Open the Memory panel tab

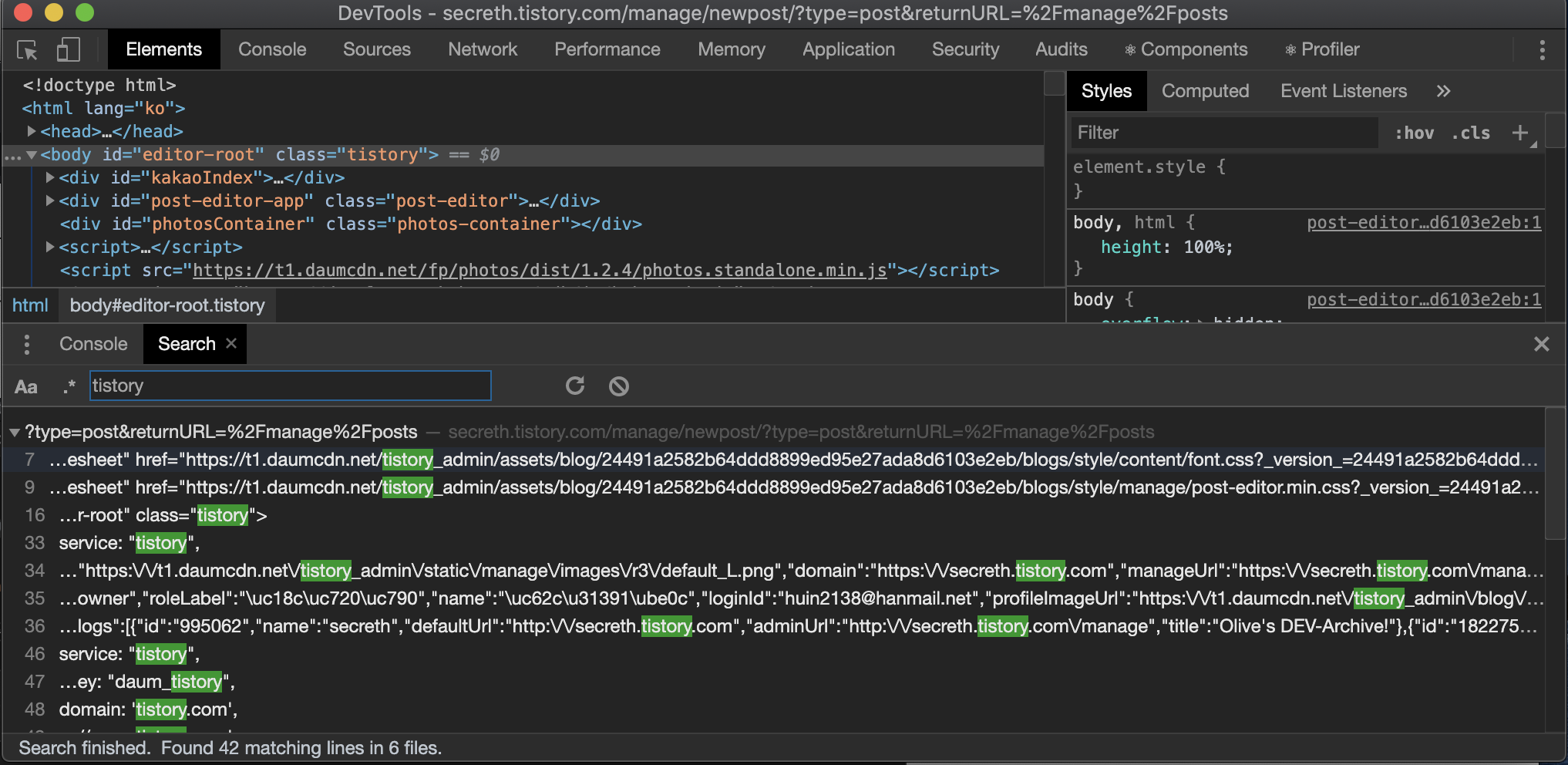pyautogui.click(x=732, y=49)
